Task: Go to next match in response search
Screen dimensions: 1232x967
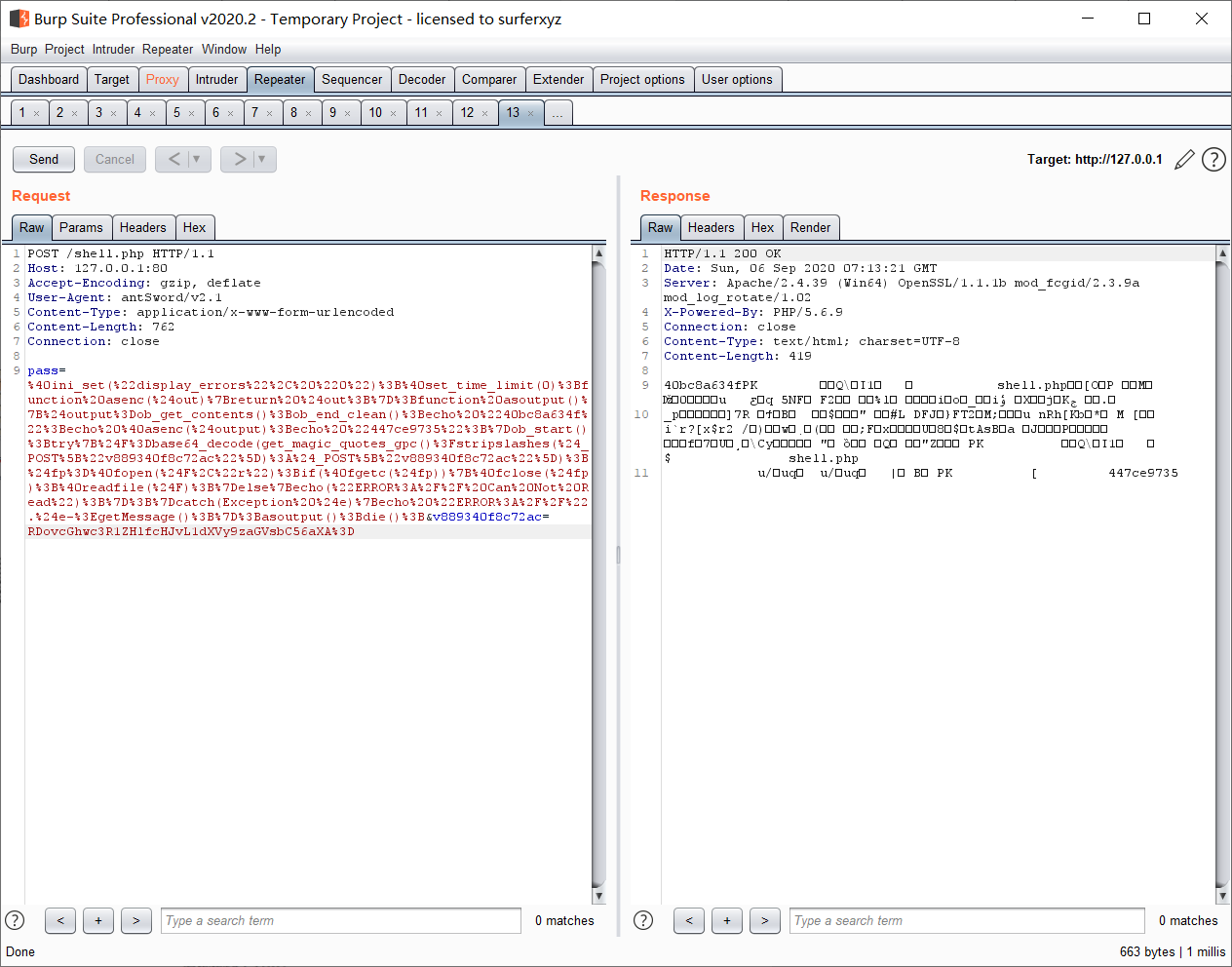Action: (765, 920)
